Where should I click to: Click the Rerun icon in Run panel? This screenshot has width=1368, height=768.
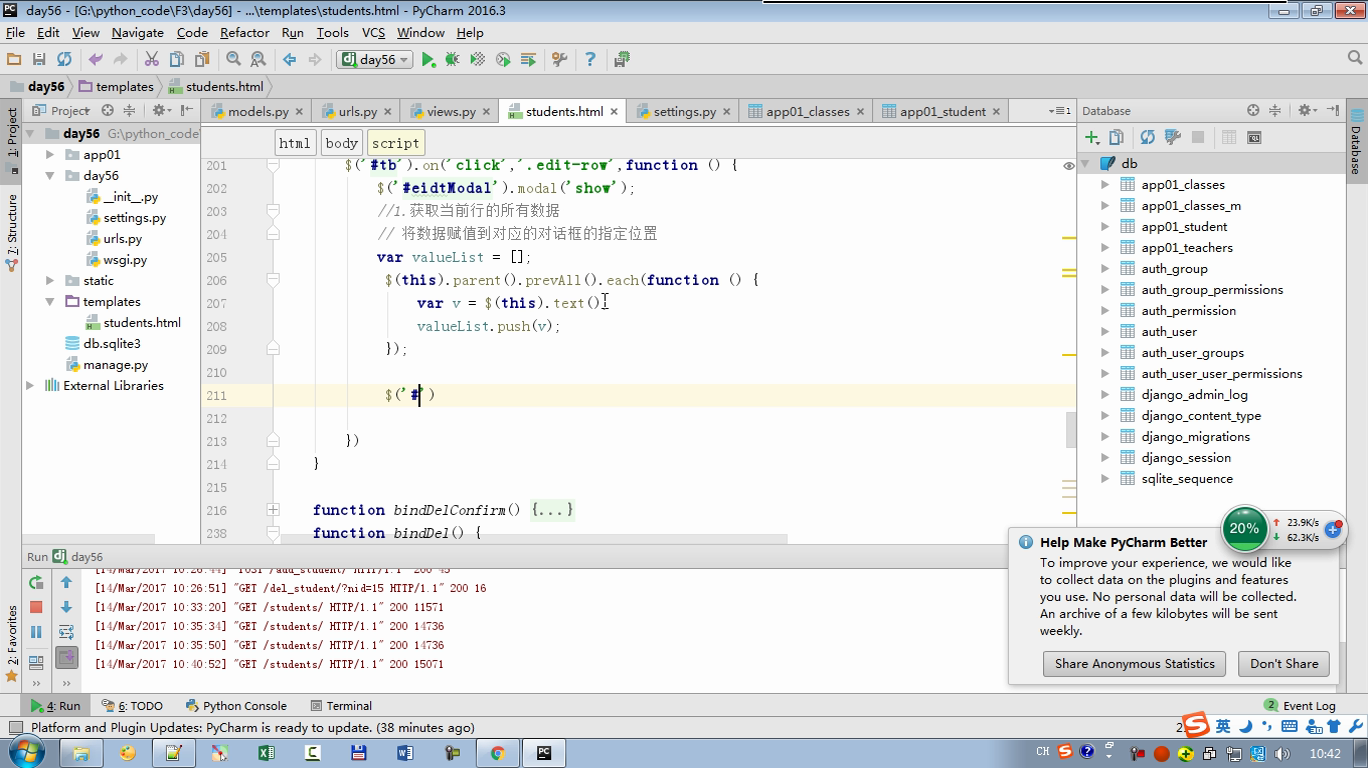(x=36, y=582)
